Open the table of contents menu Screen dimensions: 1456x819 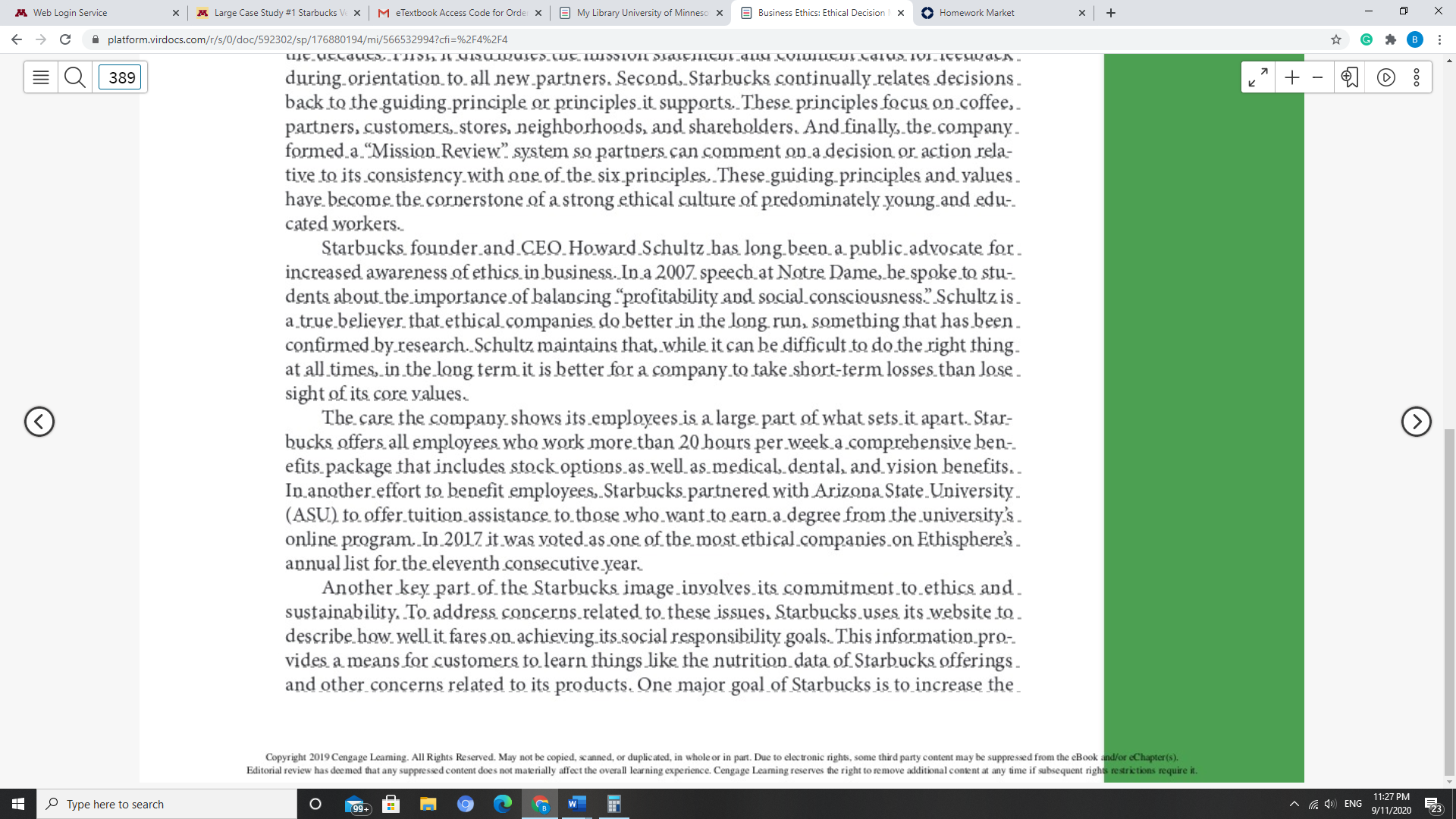pos(41,77)
